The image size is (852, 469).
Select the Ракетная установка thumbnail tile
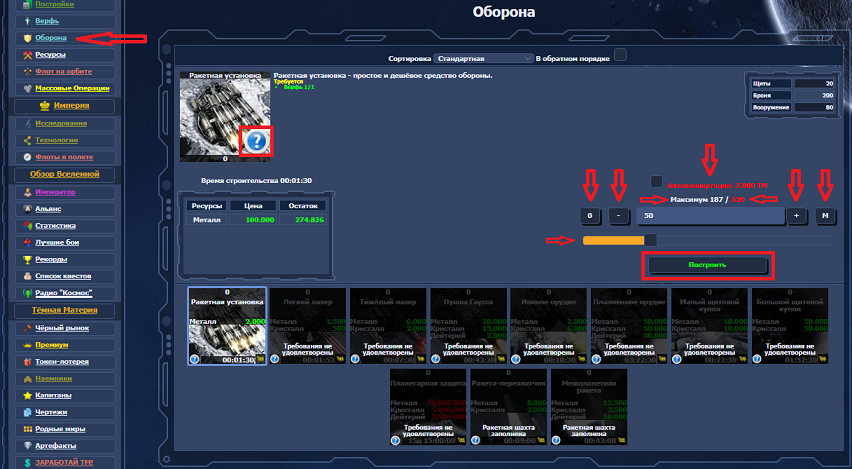coord(227,325)
